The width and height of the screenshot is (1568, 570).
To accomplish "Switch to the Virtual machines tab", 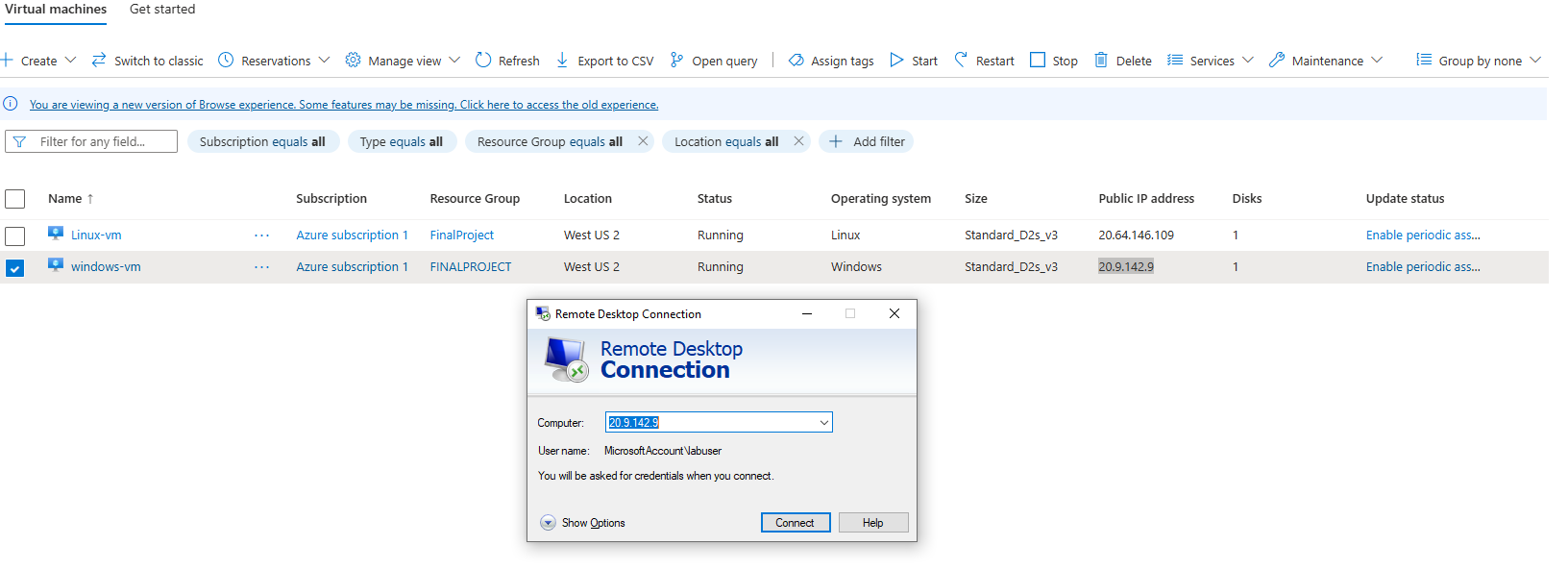I will (x=56, y=9).
